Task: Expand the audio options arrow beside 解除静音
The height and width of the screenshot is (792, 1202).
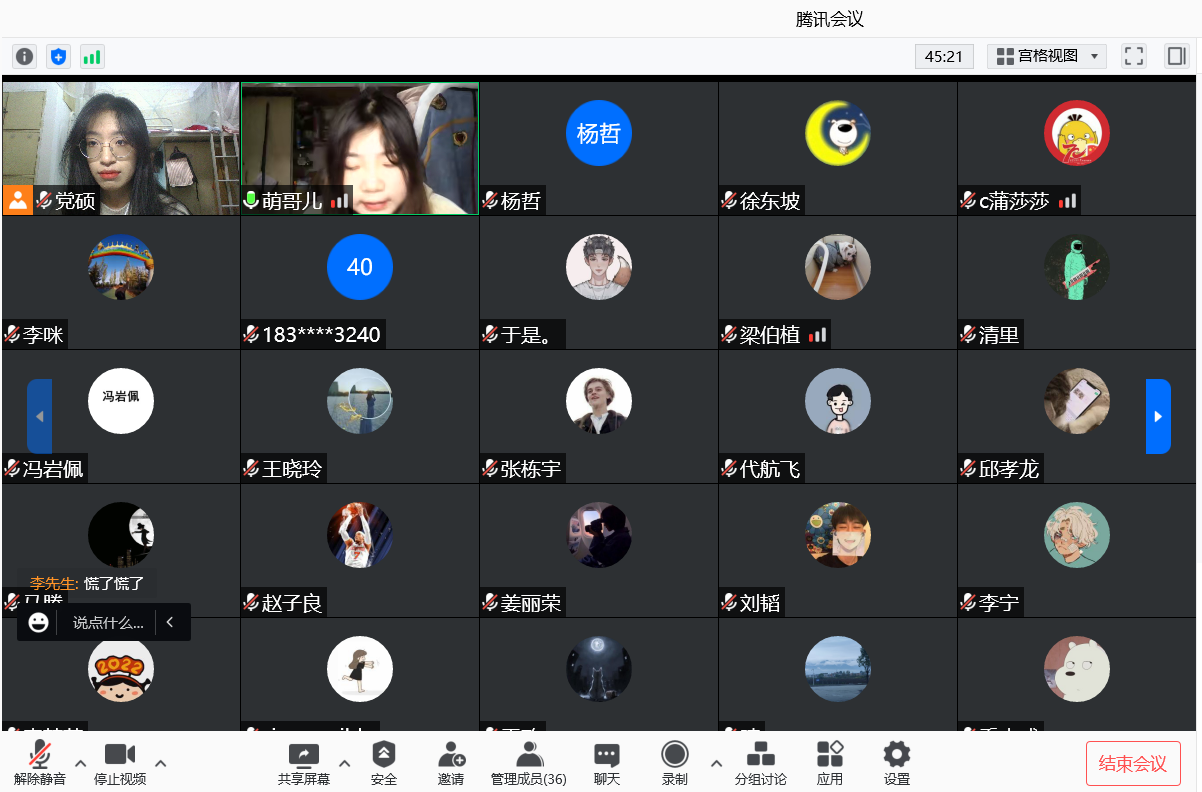Action: [81, 763]
